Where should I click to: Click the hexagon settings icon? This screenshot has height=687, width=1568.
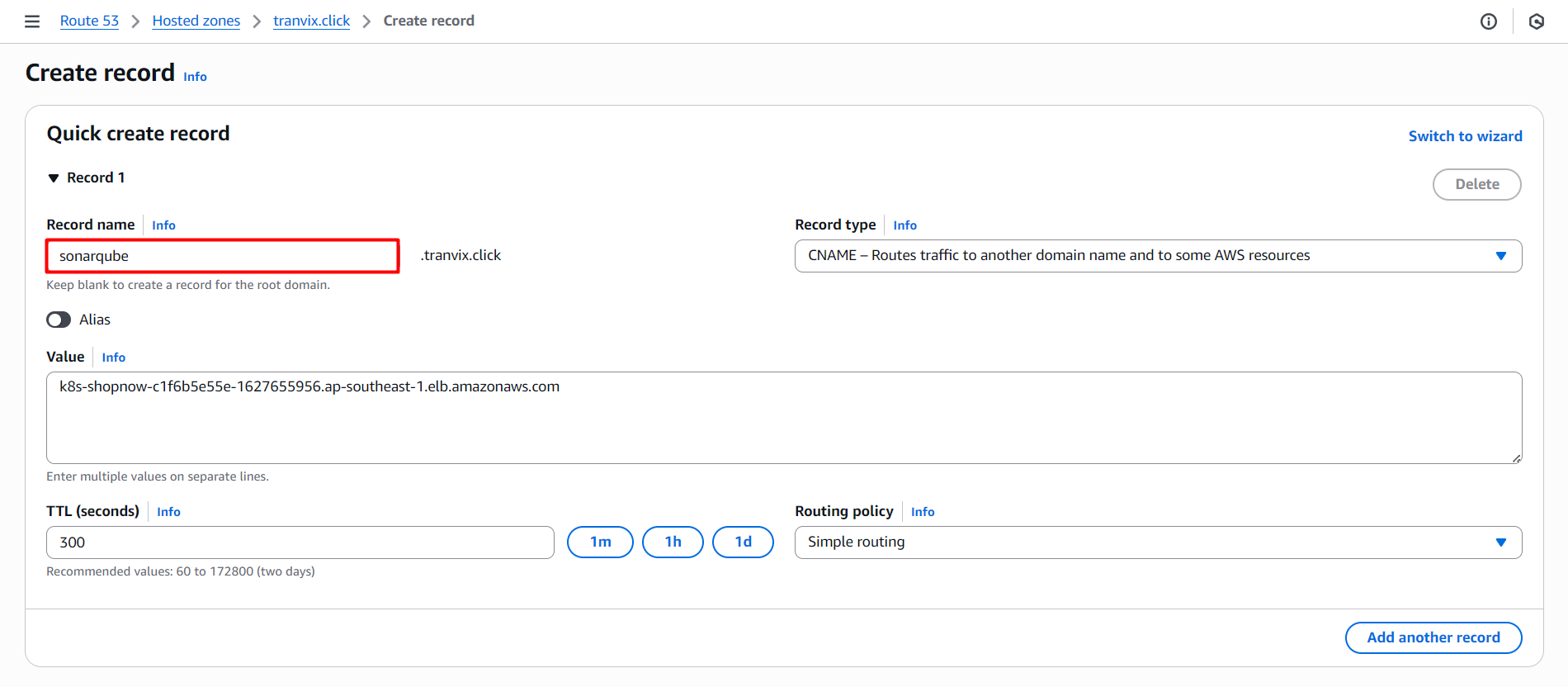point(1536,21)
